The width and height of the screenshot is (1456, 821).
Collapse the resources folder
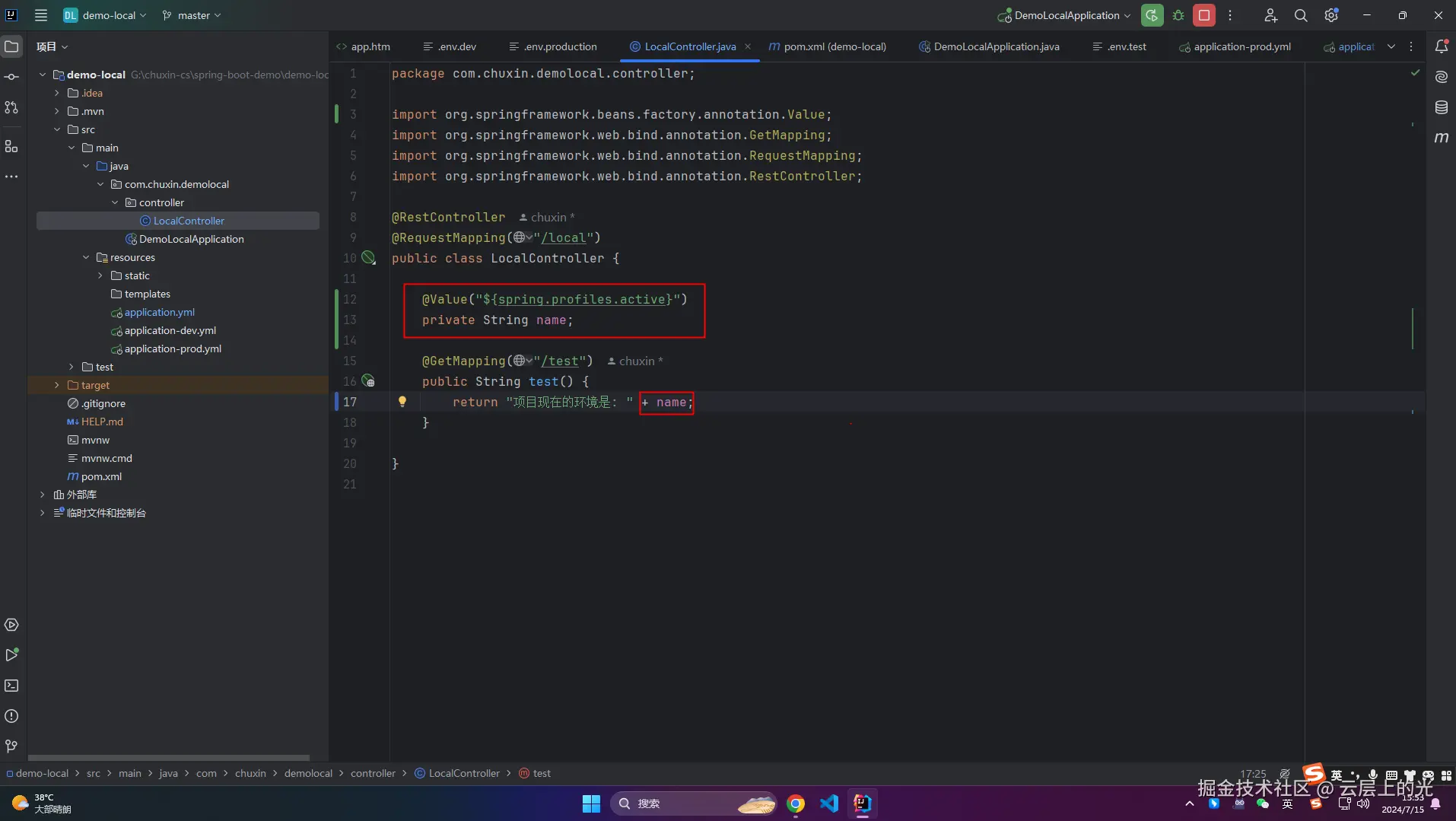click(86, 257)
